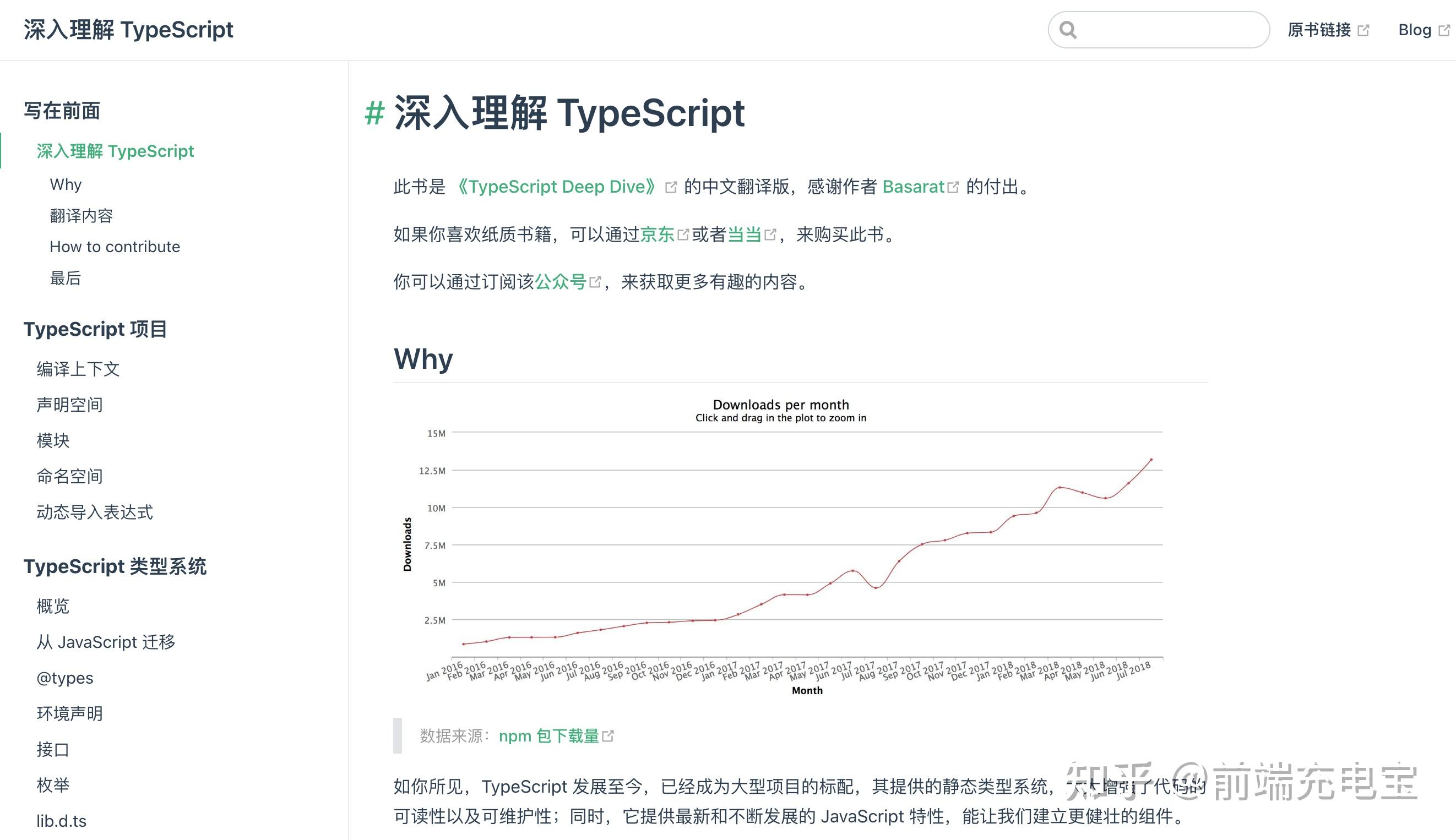Select 编译上下文 in the sidebar
1456x840 pixels.
[79, 369]
